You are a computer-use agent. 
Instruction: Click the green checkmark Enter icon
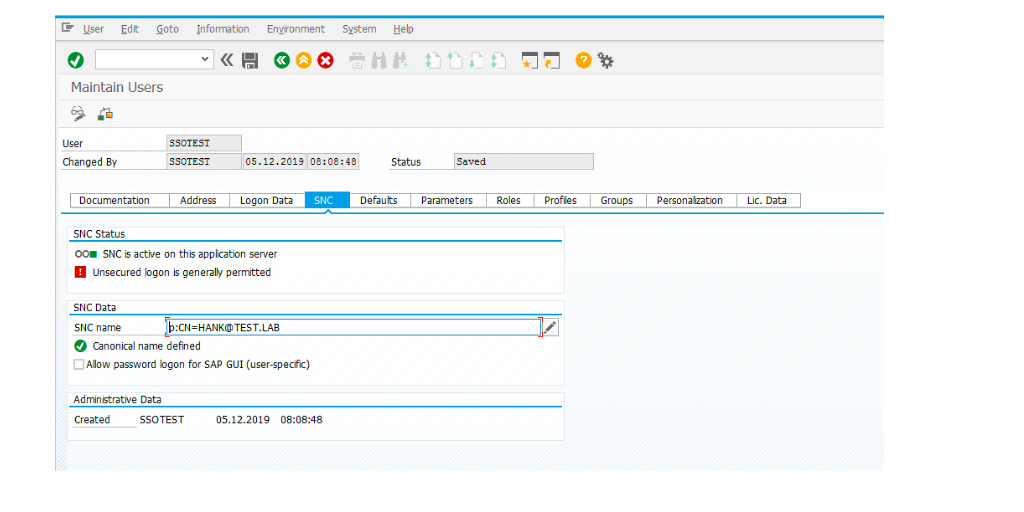[76, 61]
